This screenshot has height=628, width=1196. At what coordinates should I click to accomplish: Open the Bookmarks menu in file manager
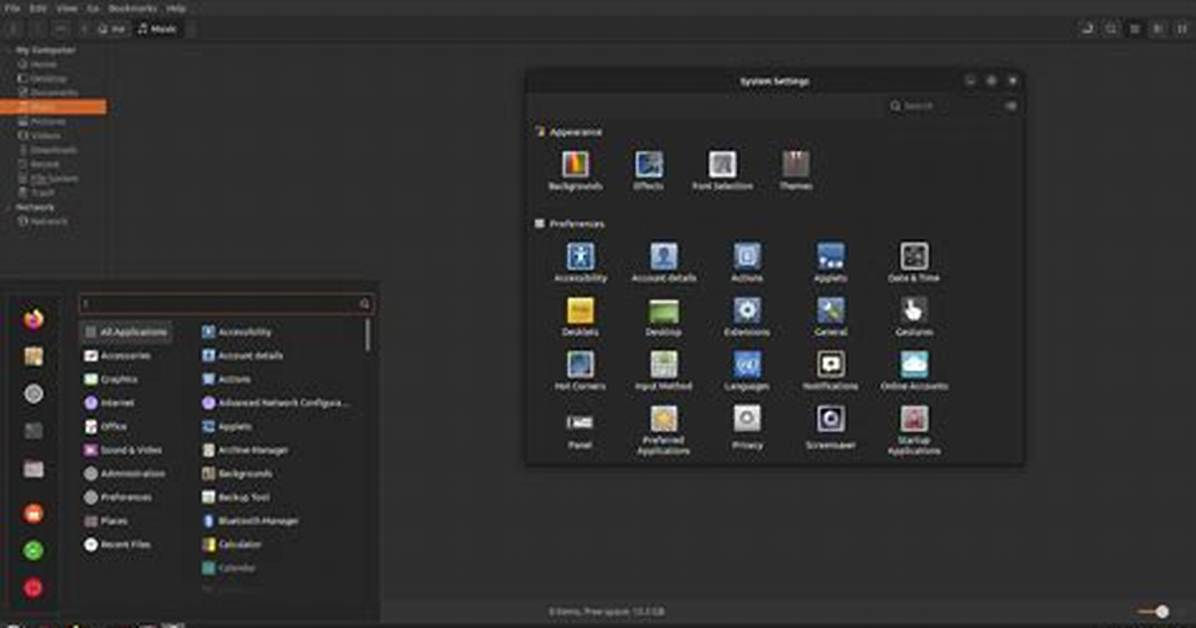coord(133,8)
